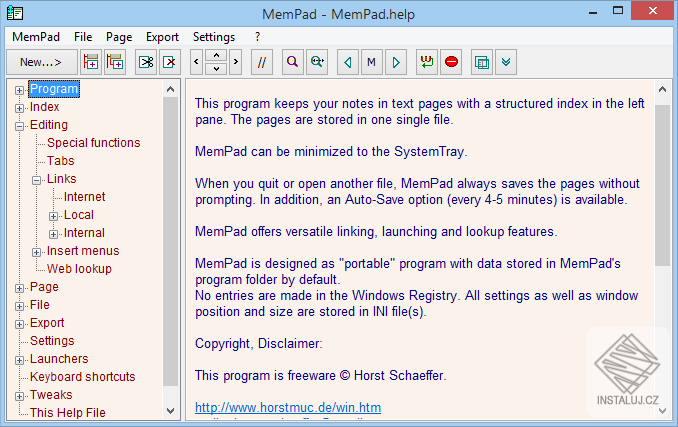Viewport: 678px width, 427px height.
Task: Click the find next magnifier icon
Action: (317, 62)
